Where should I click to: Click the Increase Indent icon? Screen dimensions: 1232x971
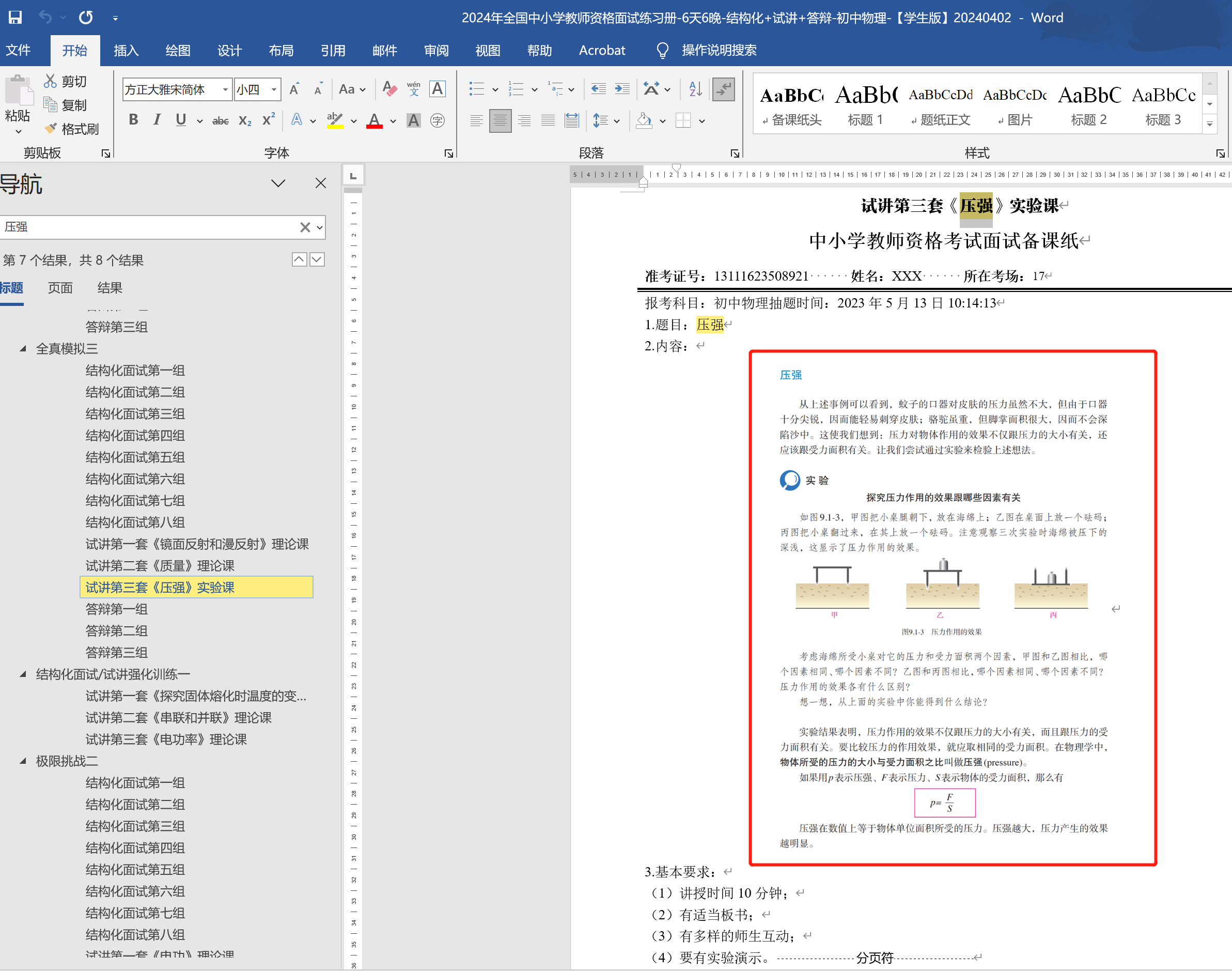tap(622, 89)
